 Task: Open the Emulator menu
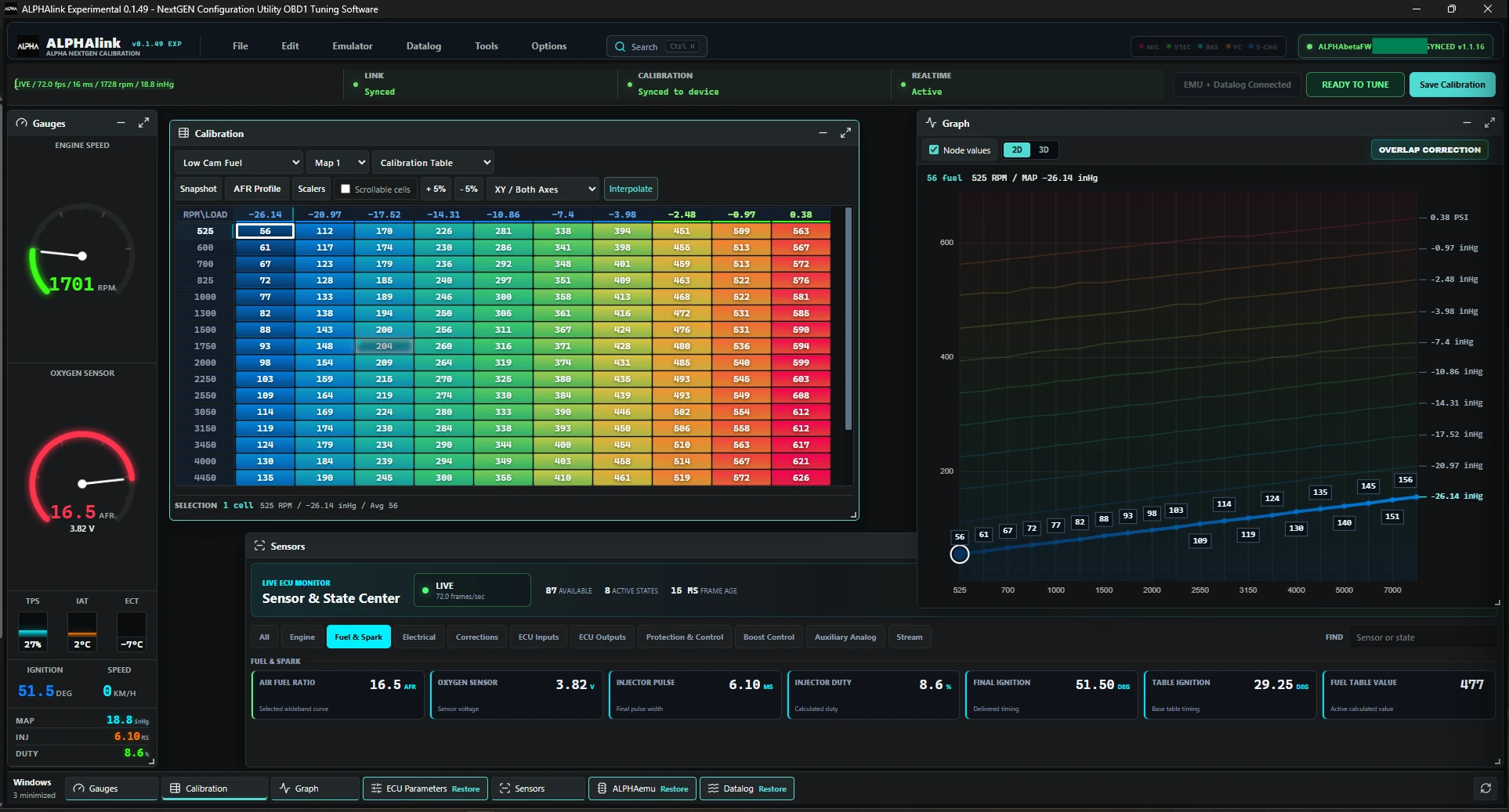click(353, 46)
